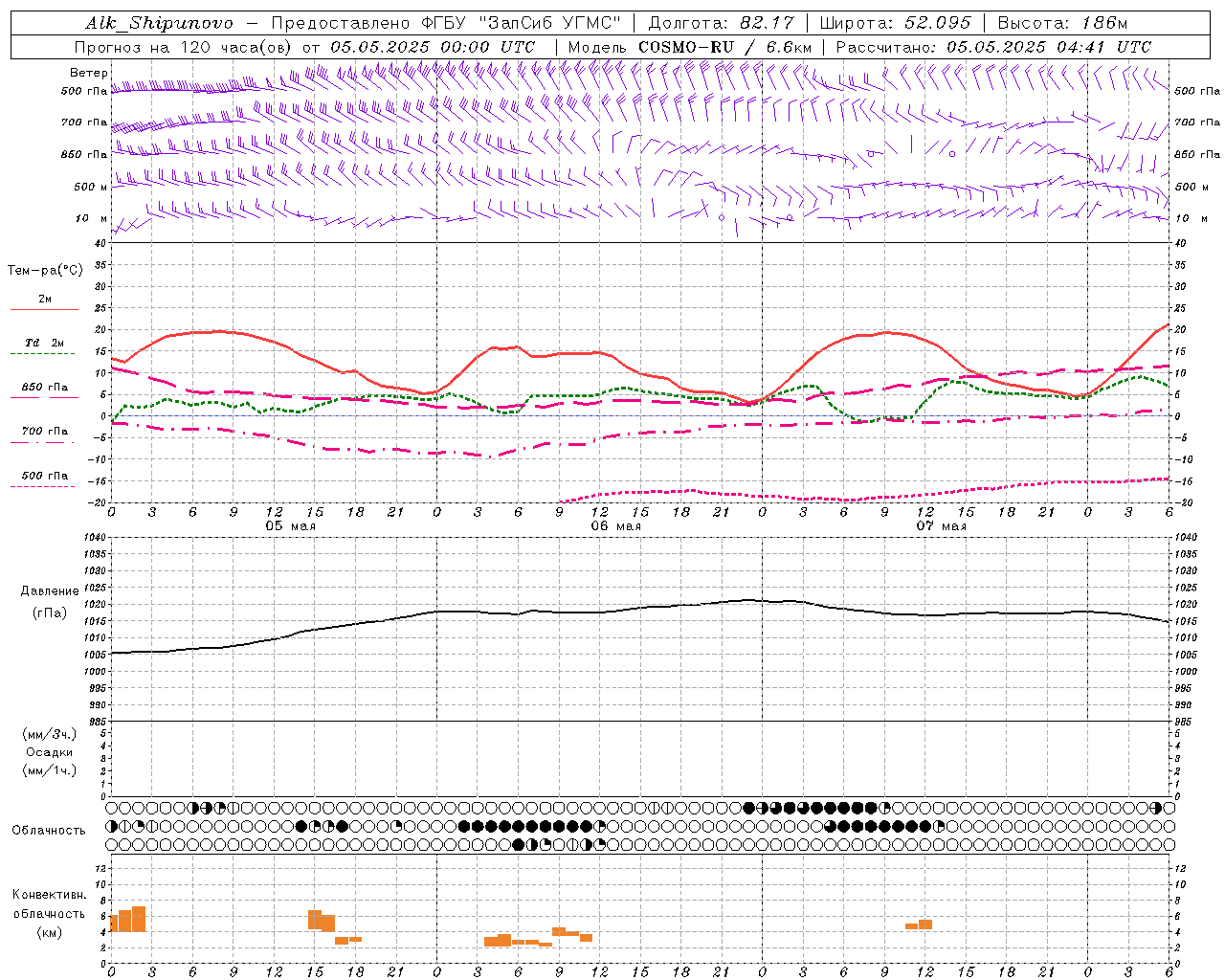Image resolution: width=1225 pixels, height=980 pixels.
Task: Click the forecast start date 05.05.2025 00:00 UTC
Action: 433,47
